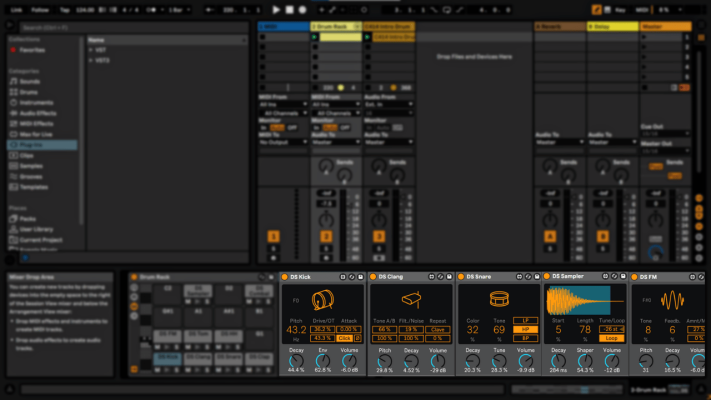This screenshot has width=711, height=400.
Task: Stop playback with the Stop button
Action: (x=289, y=10)
